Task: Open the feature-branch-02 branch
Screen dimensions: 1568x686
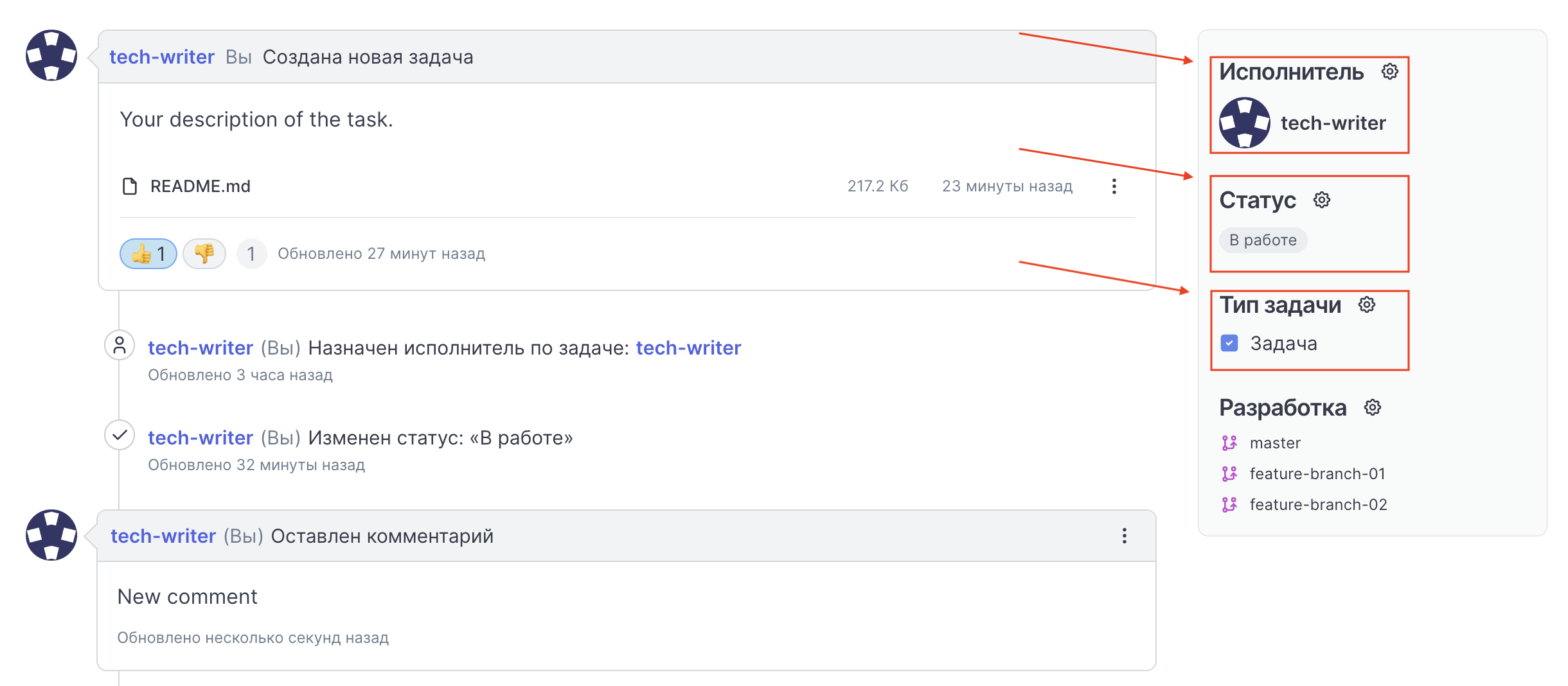Action: [x=1318, y=504]
